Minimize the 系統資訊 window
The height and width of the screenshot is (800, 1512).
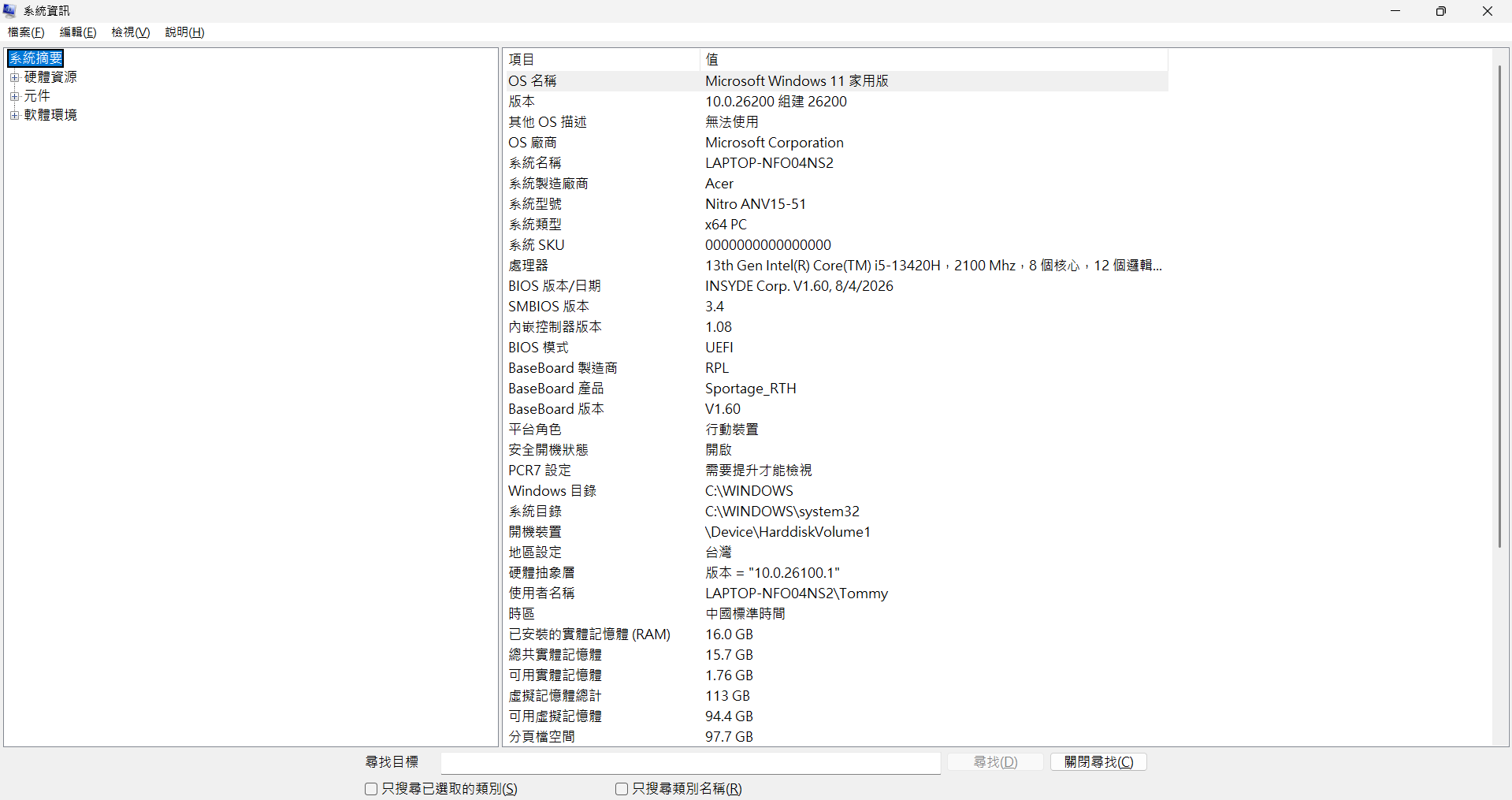tap(1395, 11)
